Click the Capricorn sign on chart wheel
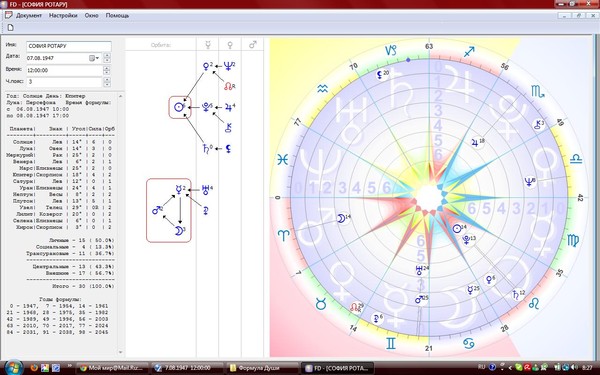 pyautogui.click(x=391, y=50)
